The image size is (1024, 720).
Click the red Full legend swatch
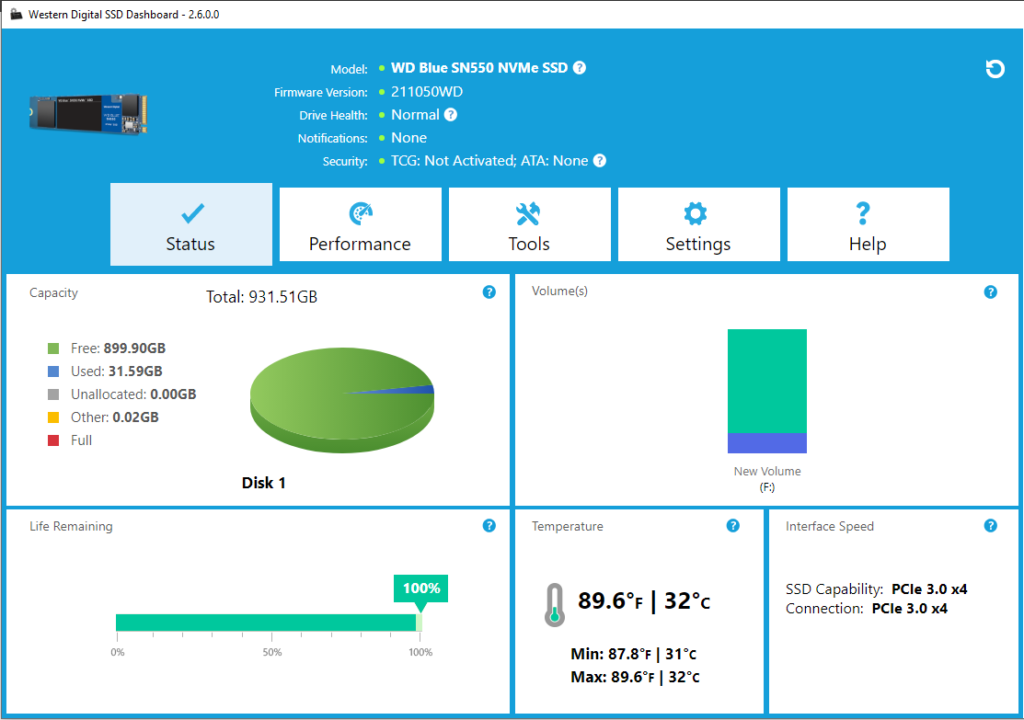[54, 440]
